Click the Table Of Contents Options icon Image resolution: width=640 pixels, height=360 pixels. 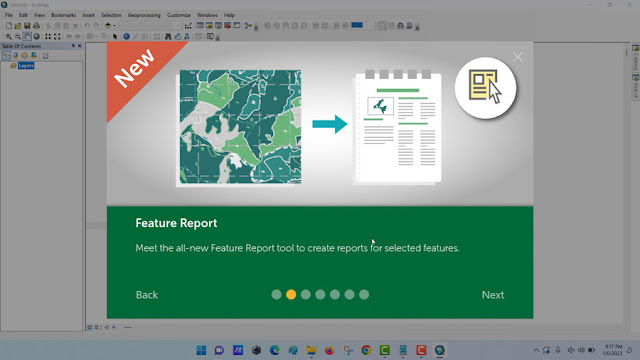pos(45,55)
